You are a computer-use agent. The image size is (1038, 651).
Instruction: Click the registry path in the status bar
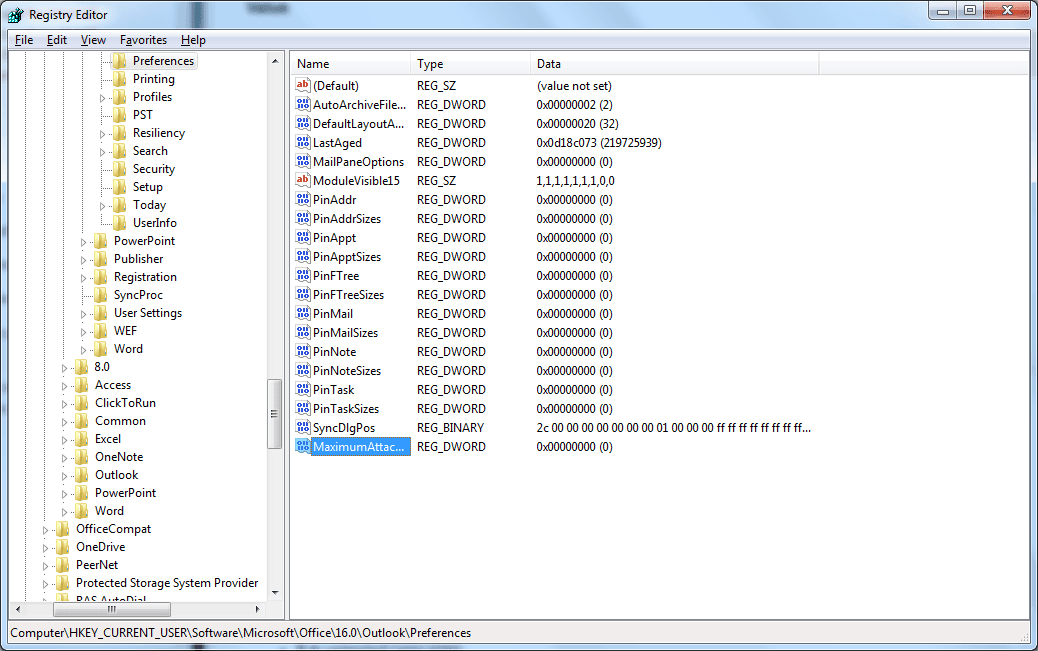(x=241, y=632)
